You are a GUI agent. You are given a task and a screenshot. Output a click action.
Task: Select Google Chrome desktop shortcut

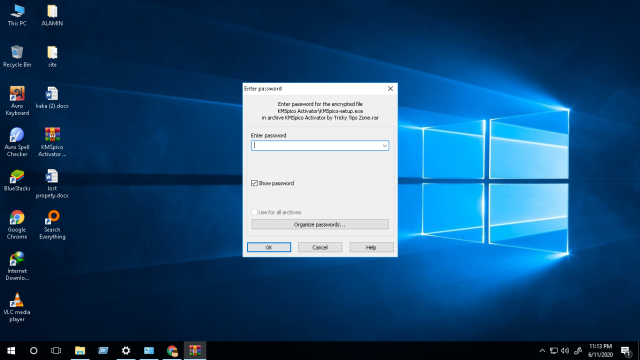(x=17, y=224)
